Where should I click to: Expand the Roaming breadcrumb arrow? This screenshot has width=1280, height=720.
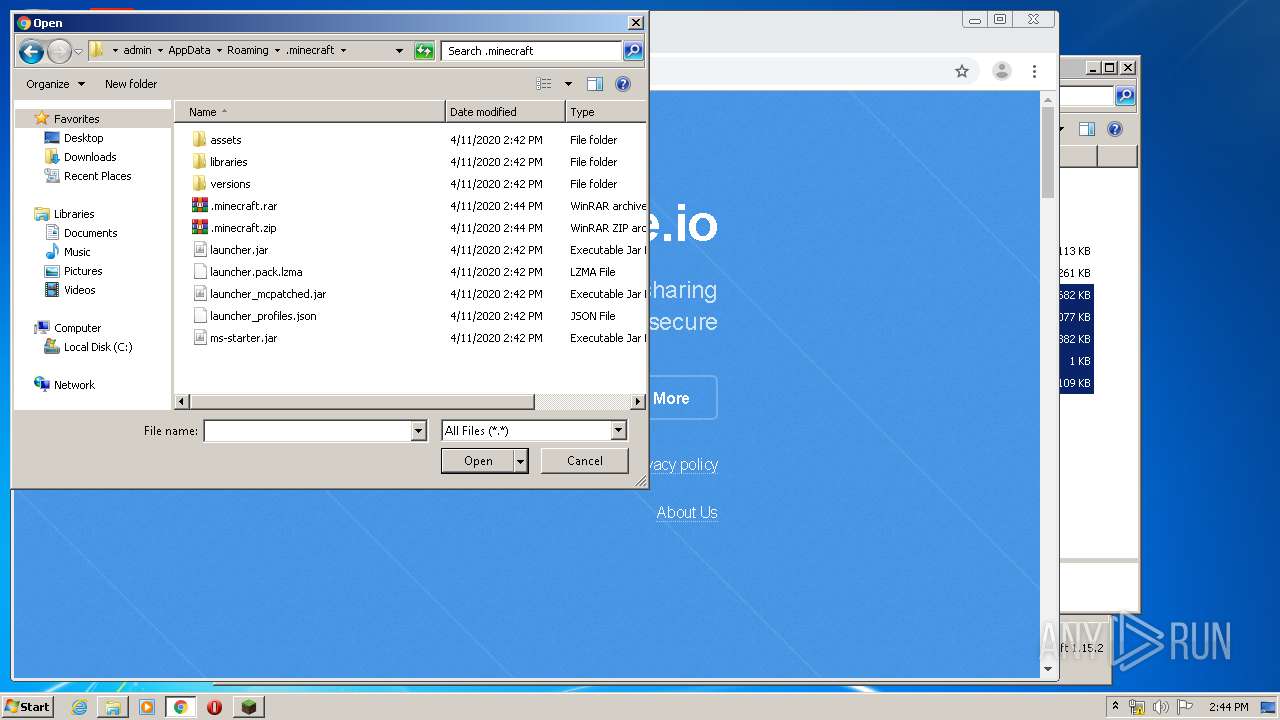[277, 50]
